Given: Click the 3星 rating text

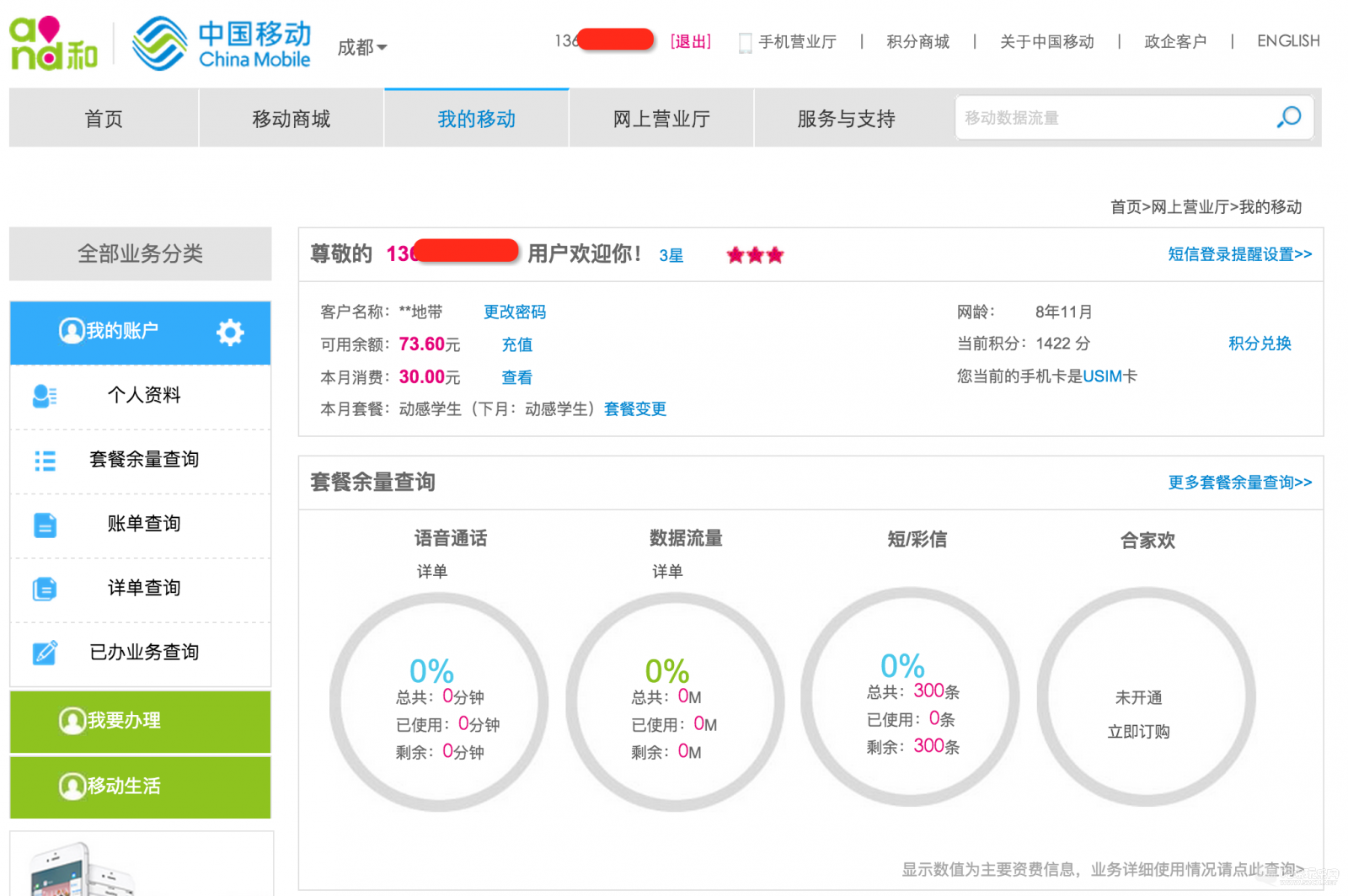Looking at the screenshot, I should 671,255.
